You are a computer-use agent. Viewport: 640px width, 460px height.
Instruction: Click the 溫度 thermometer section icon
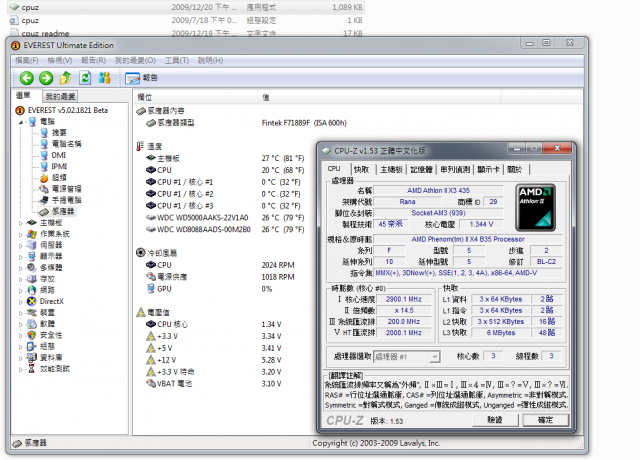(140, 146)
